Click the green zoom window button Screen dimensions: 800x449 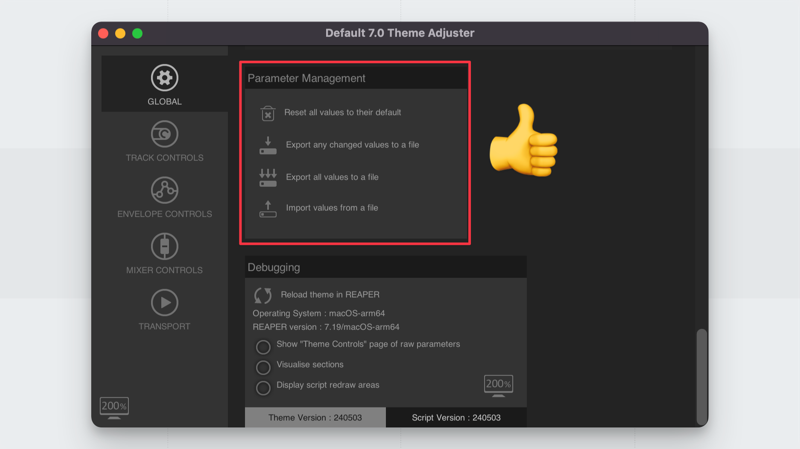137,34
